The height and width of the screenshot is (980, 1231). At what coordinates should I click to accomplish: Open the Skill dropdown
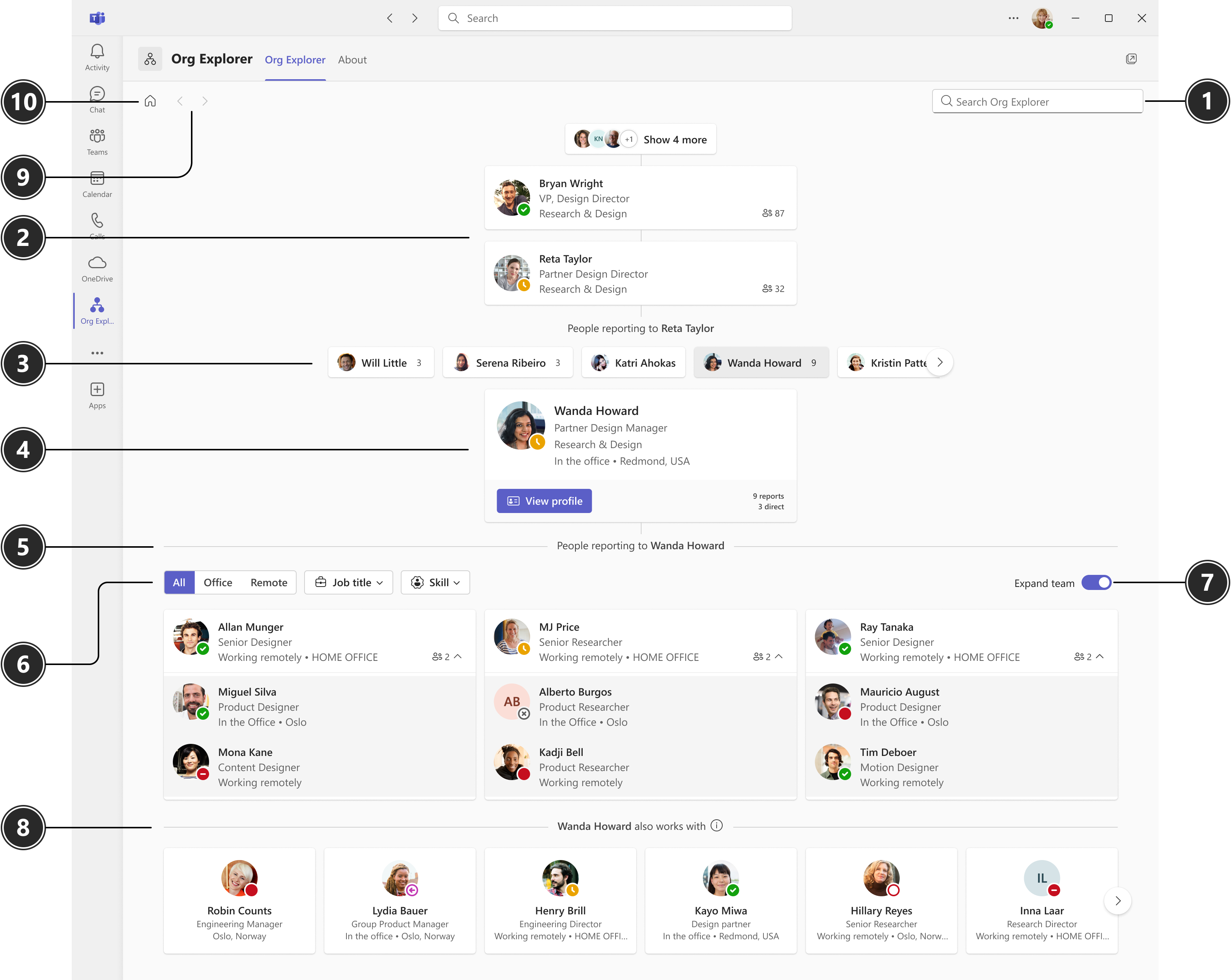[435, 582]
